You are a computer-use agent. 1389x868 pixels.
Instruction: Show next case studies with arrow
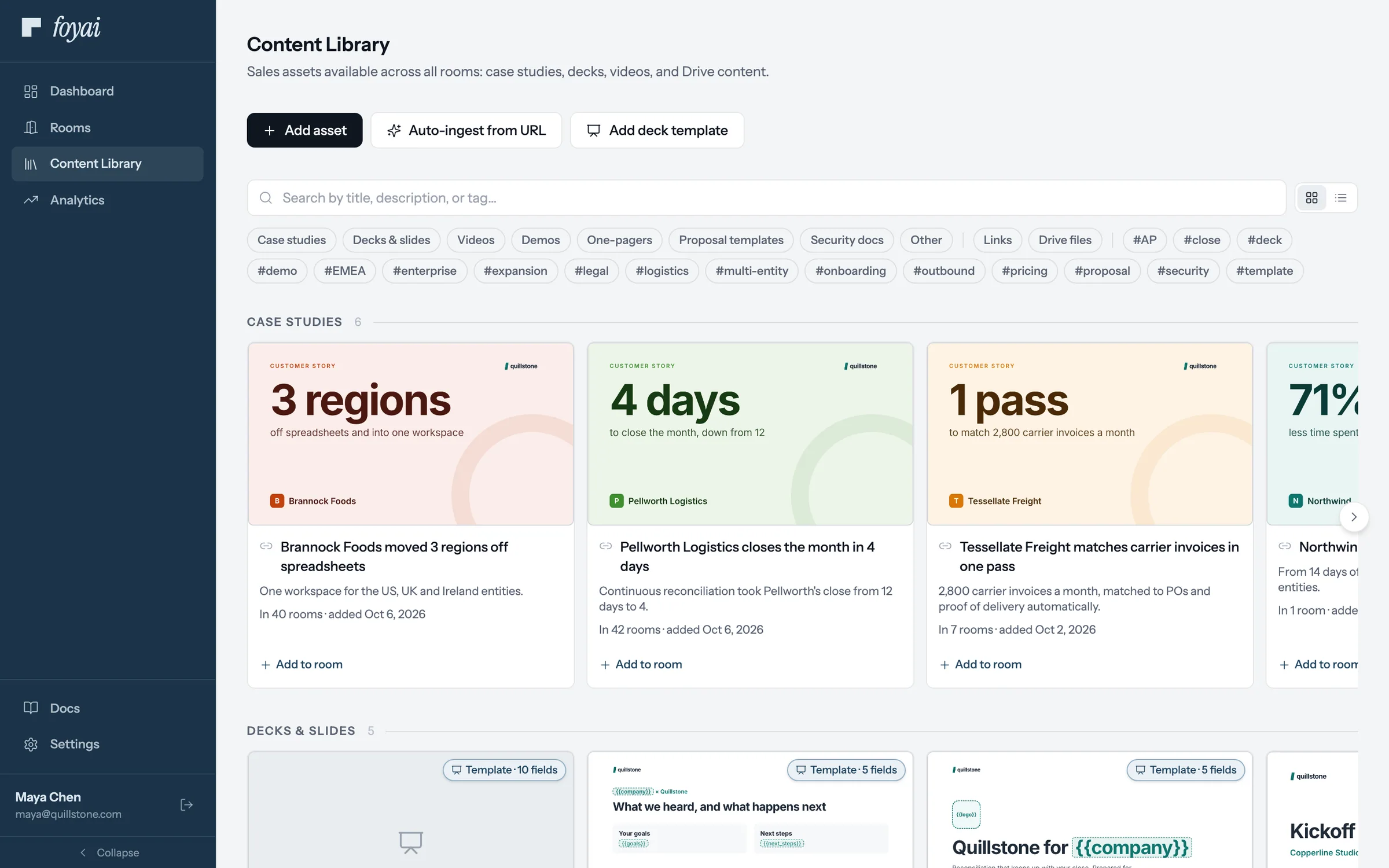1354,517
